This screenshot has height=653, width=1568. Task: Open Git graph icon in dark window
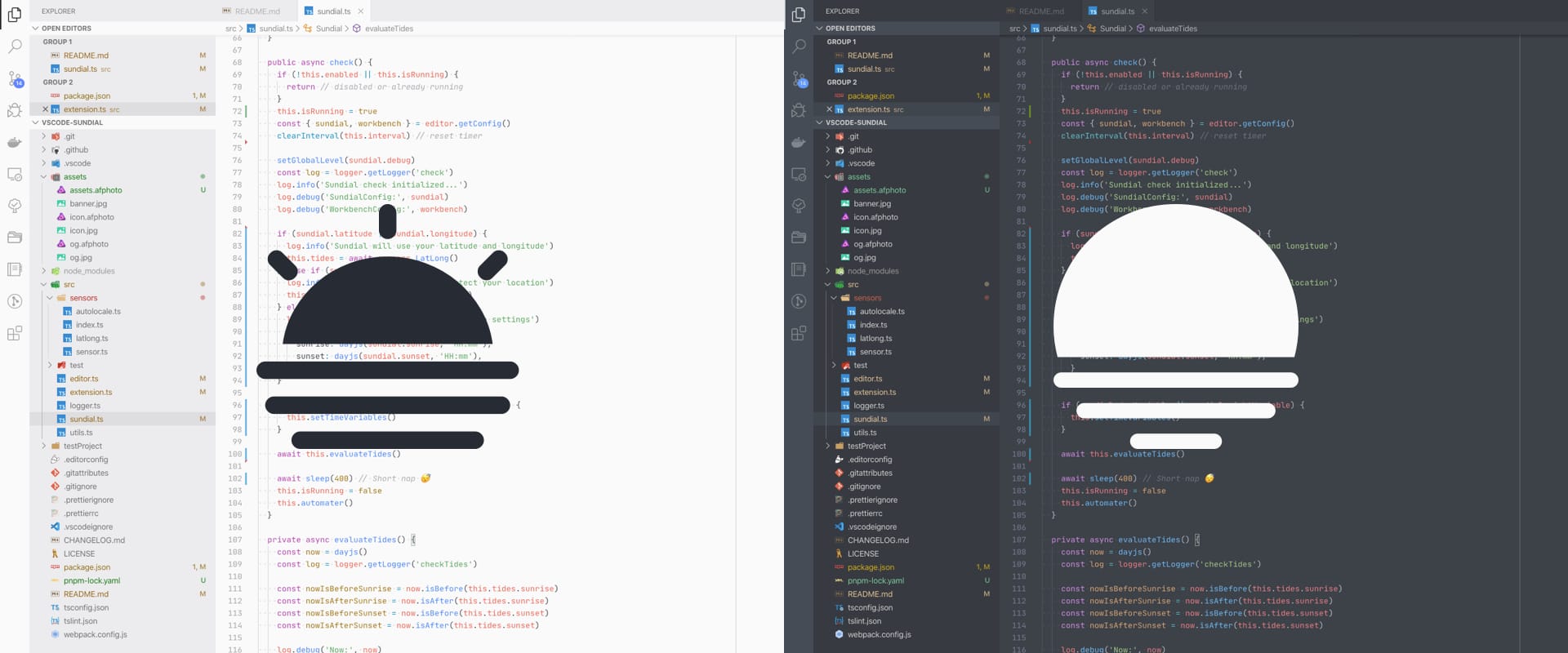799,301
